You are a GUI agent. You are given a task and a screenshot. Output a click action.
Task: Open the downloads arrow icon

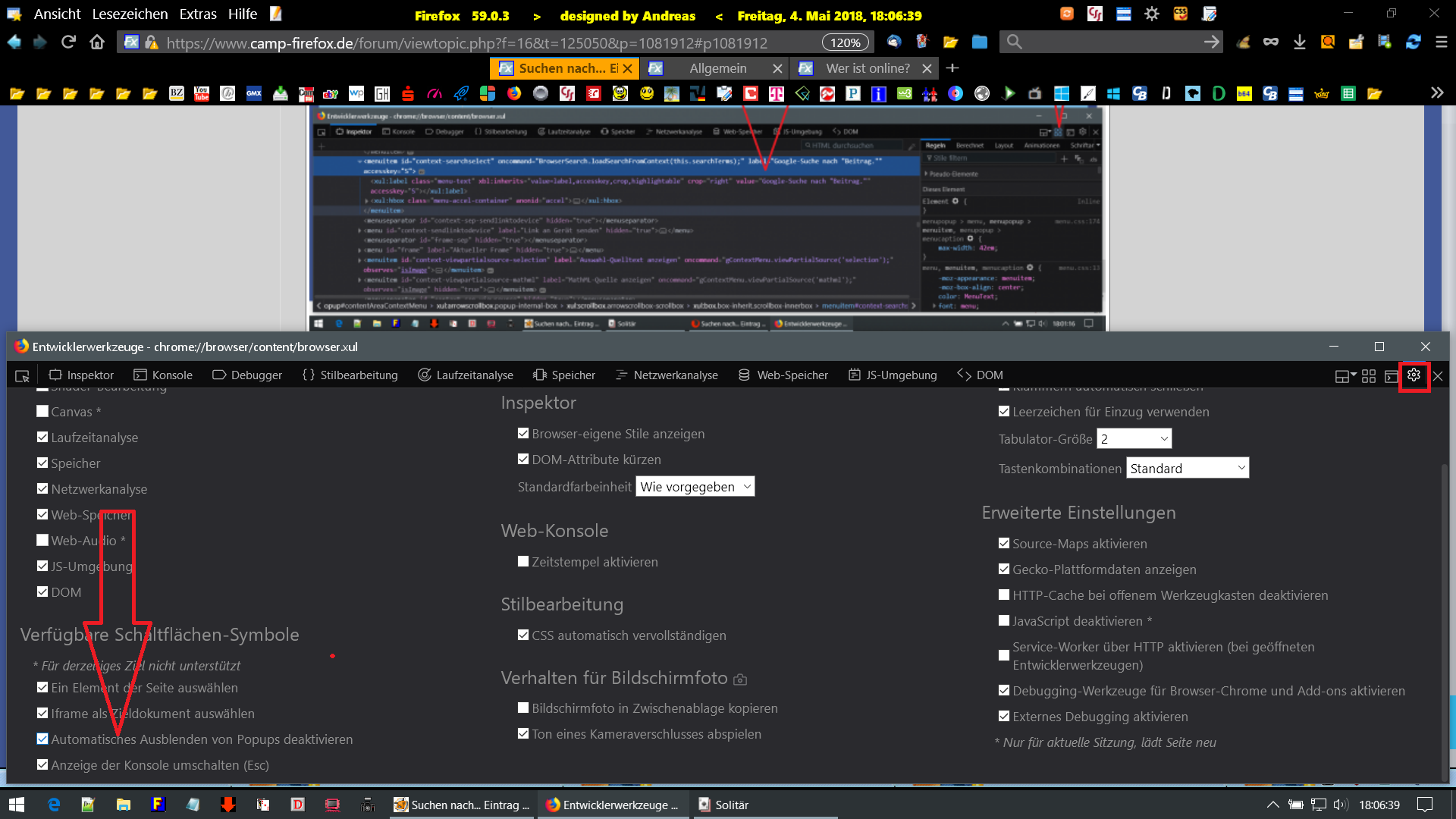coord(1299,42)
